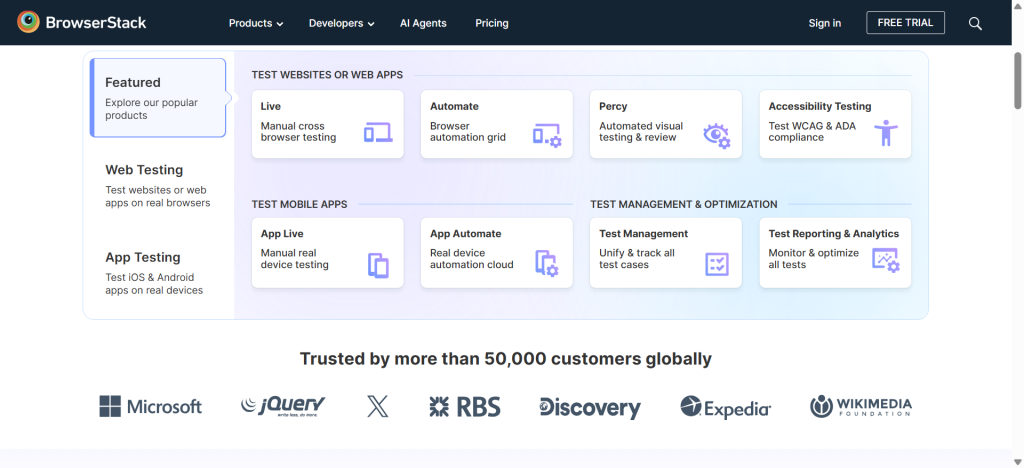Click the "Real device automation cloud" text

coord(472,259)
